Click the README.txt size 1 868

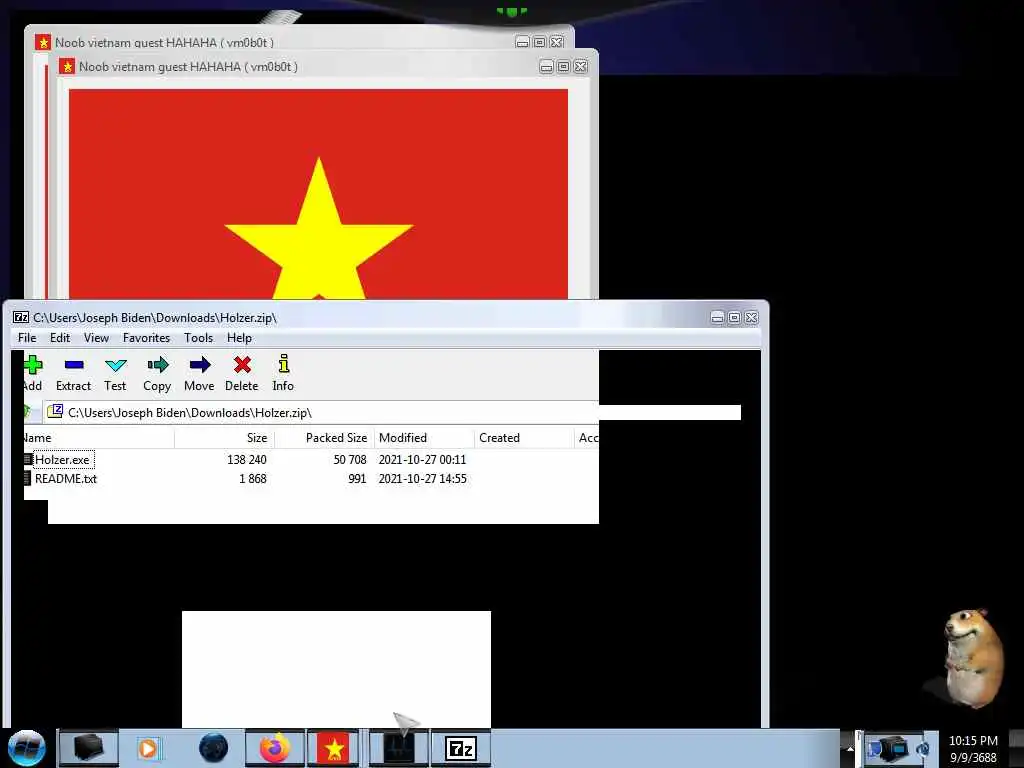click(253, 479)
